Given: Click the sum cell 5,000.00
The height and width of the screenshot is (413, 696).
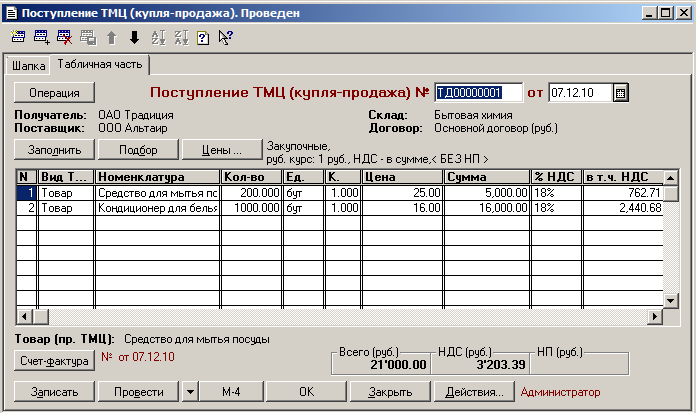Looking at the screenshot, I should coord(487,193).
